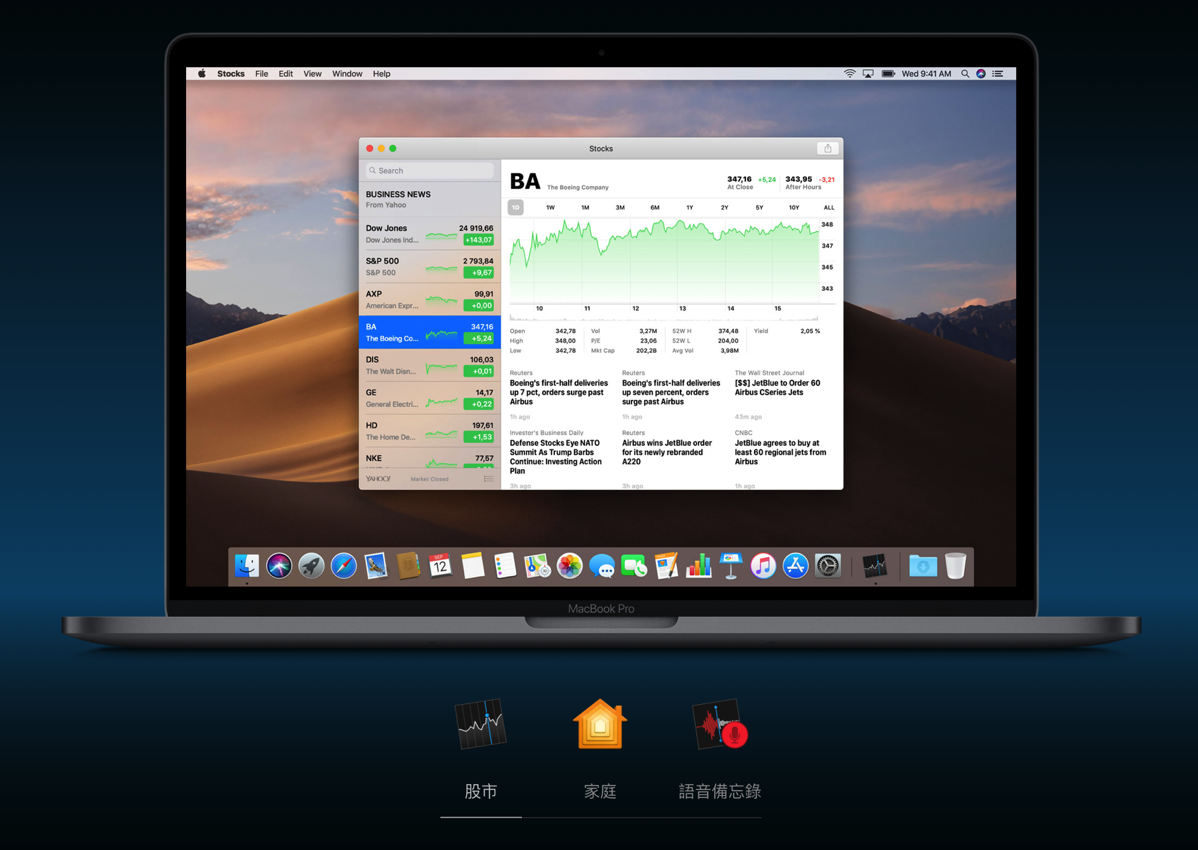Image resolution: width=1198 pixels, height=850 pixels.
Task: Open the Stocks menu in menu bar
Action: (x=231, y=74)
